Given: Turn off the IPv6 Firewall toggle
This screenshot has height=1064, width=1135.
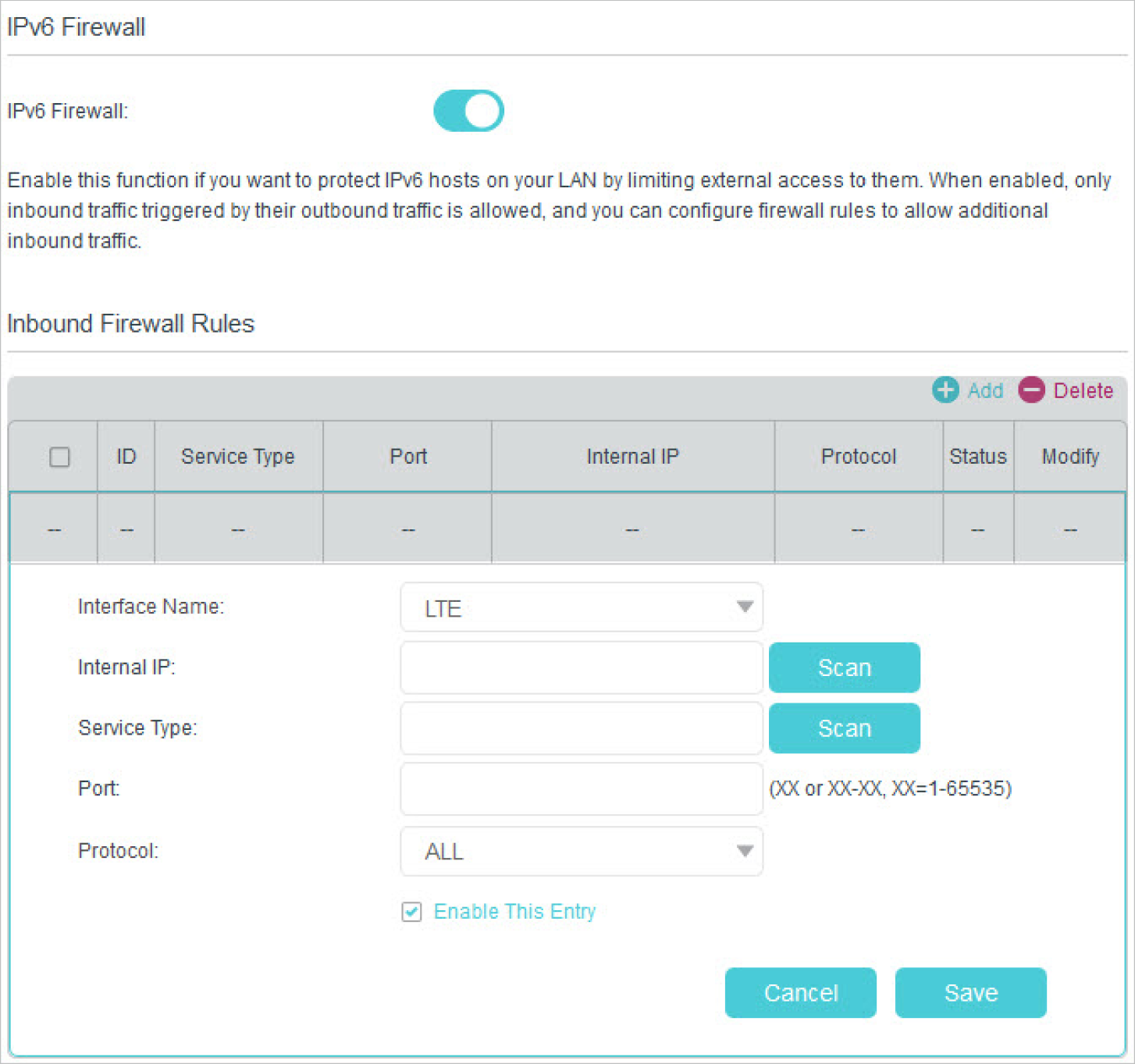Looking at the screenshot, I should coord(468,111).
